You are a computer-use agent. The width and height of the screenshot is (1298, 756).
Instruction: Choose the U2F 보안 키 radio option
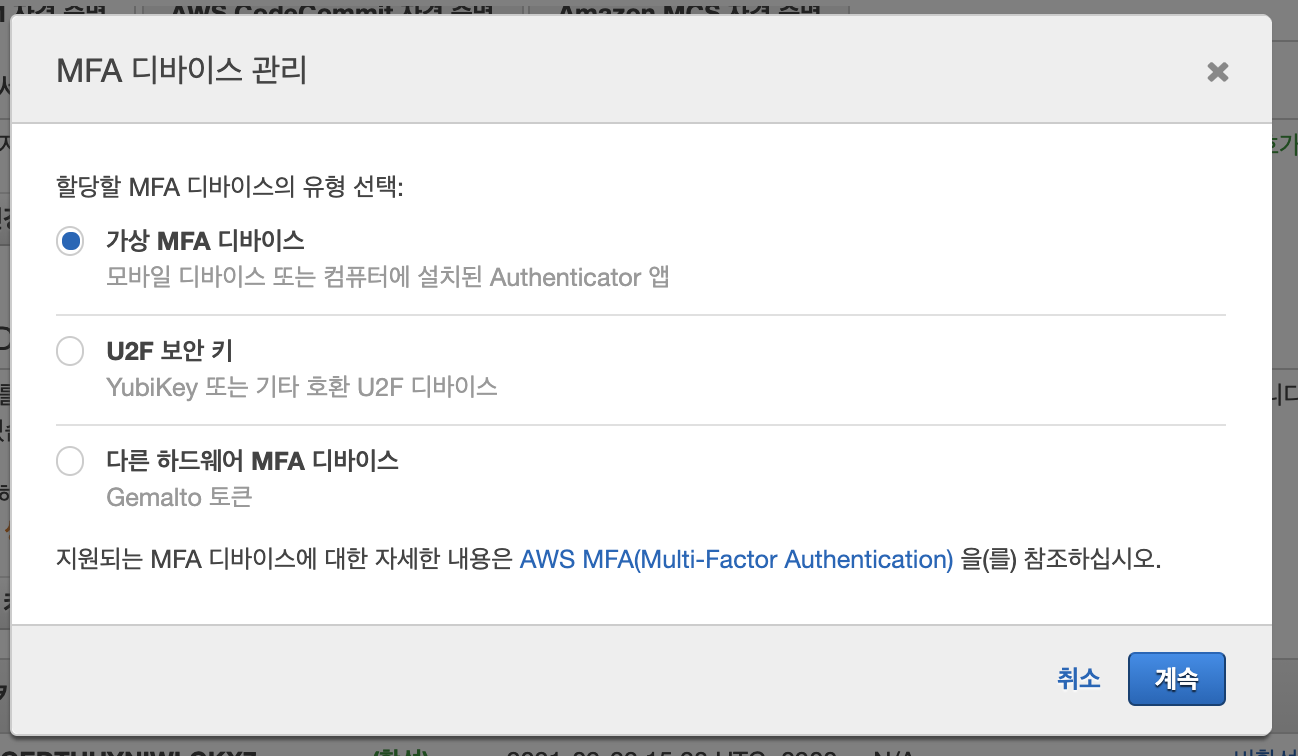[70, 351]
